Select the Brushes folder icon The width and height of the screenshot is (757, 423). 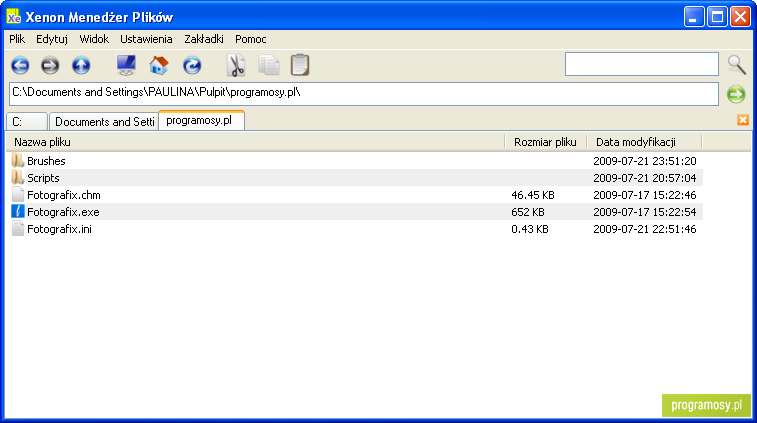[18, 160]
